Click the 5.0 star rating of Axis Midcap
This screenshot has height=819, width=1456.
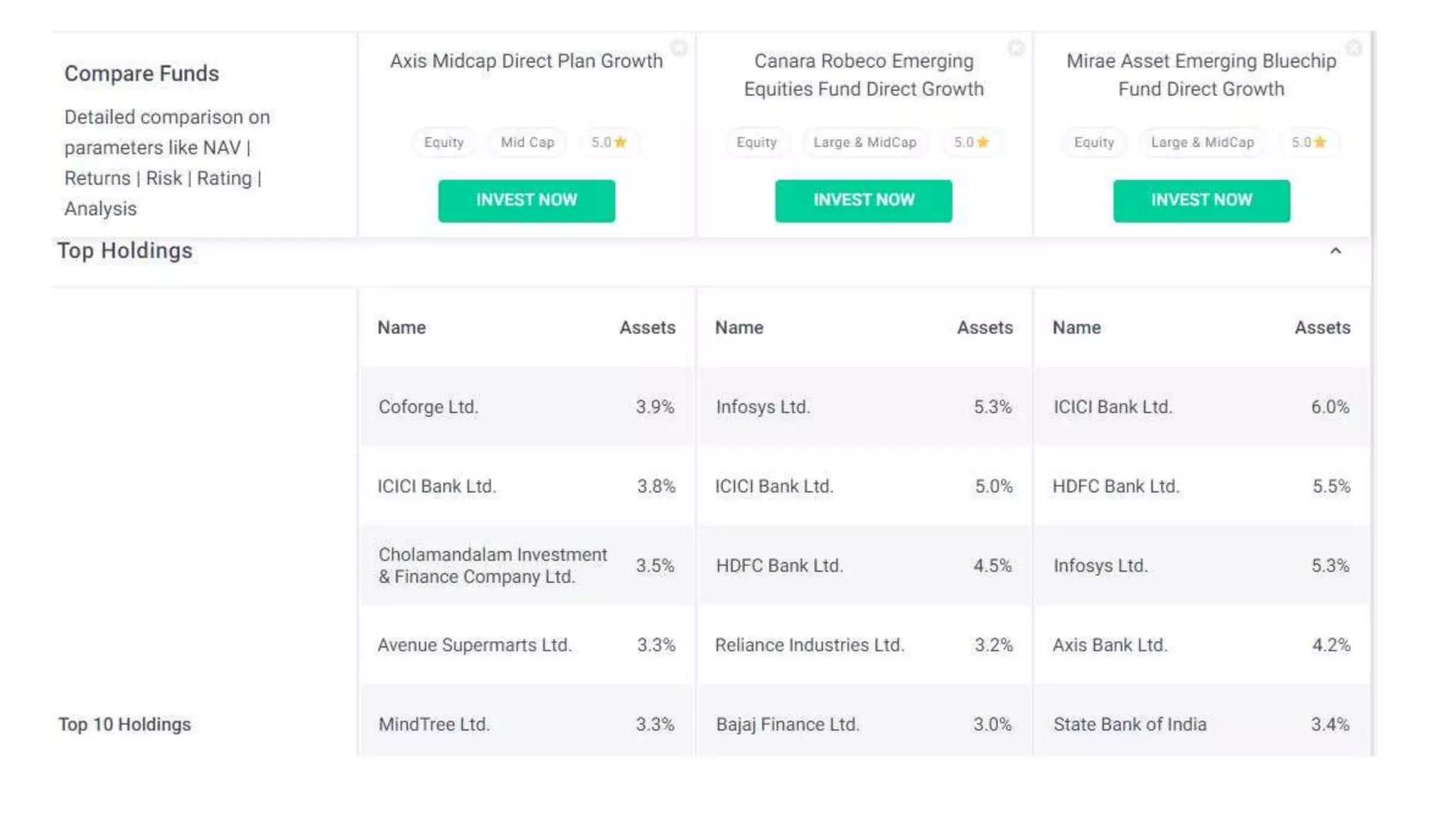coord(609,142)
